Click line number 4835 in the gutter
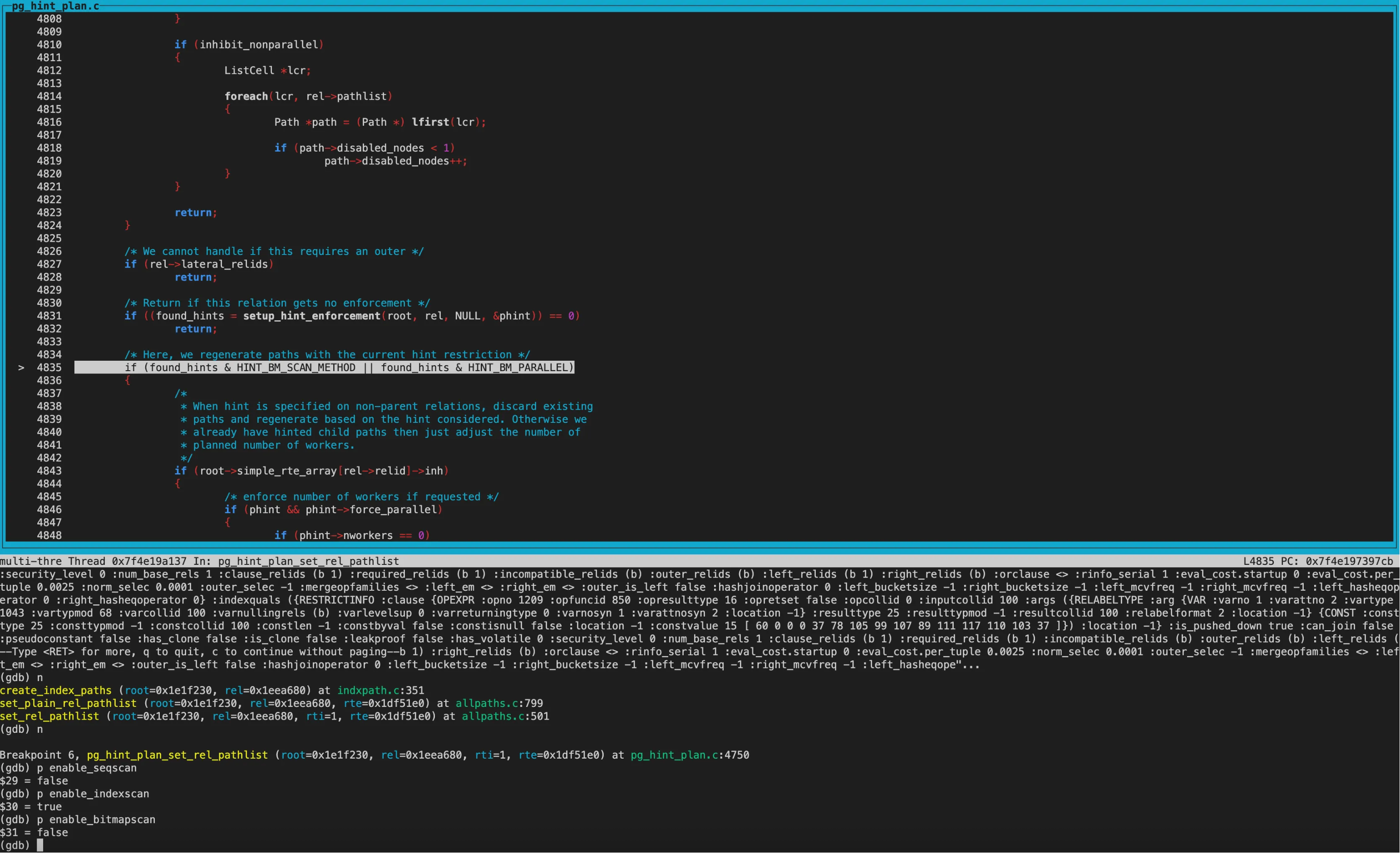Screen dimensions: 1400x853 [49, 368]
